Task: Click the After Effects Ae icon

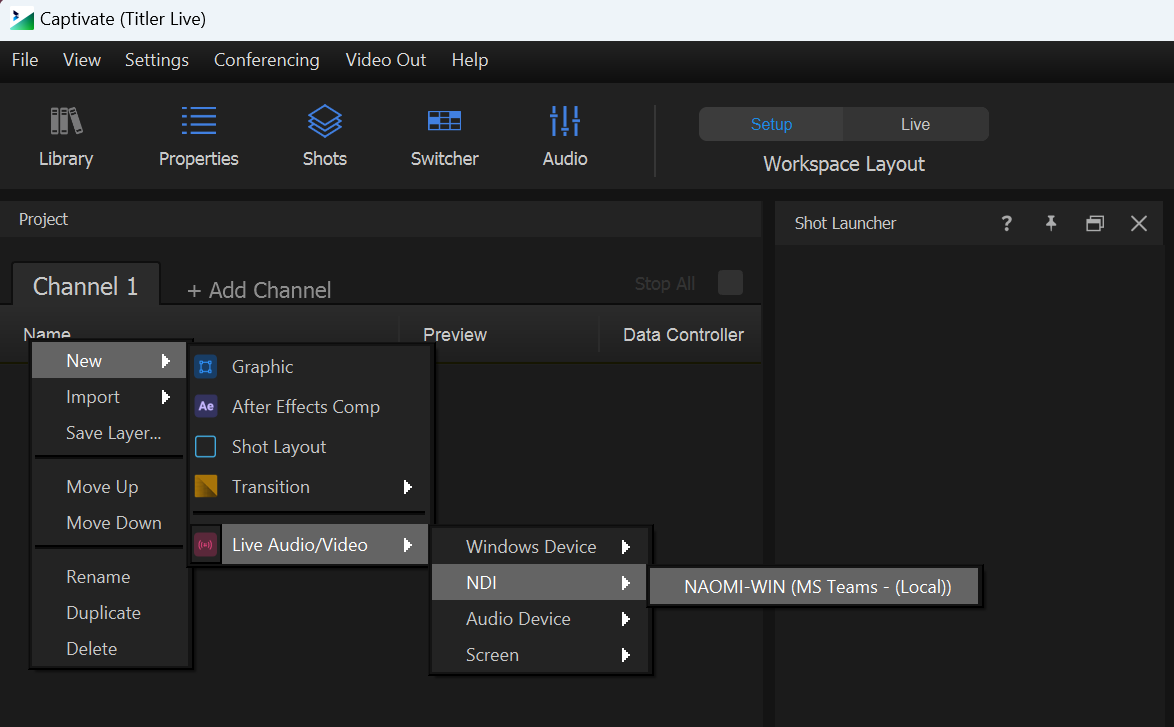Action: tap(206, 407)
